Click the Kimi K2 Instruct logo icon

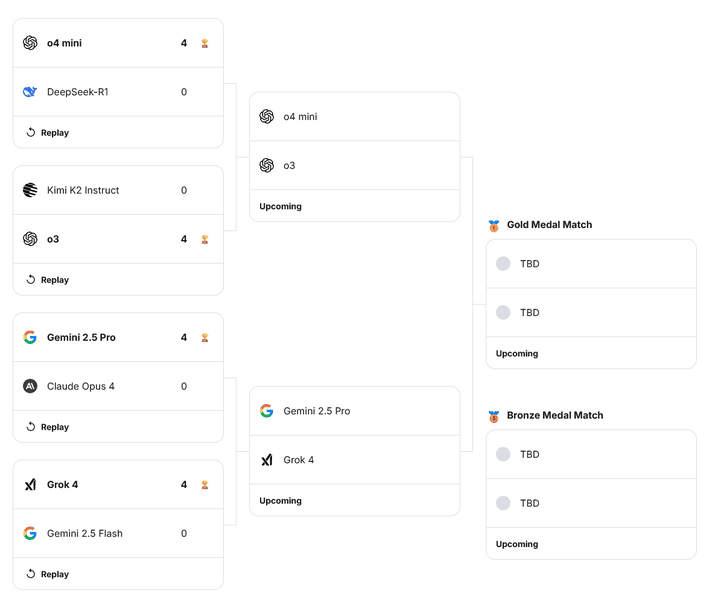30,190
